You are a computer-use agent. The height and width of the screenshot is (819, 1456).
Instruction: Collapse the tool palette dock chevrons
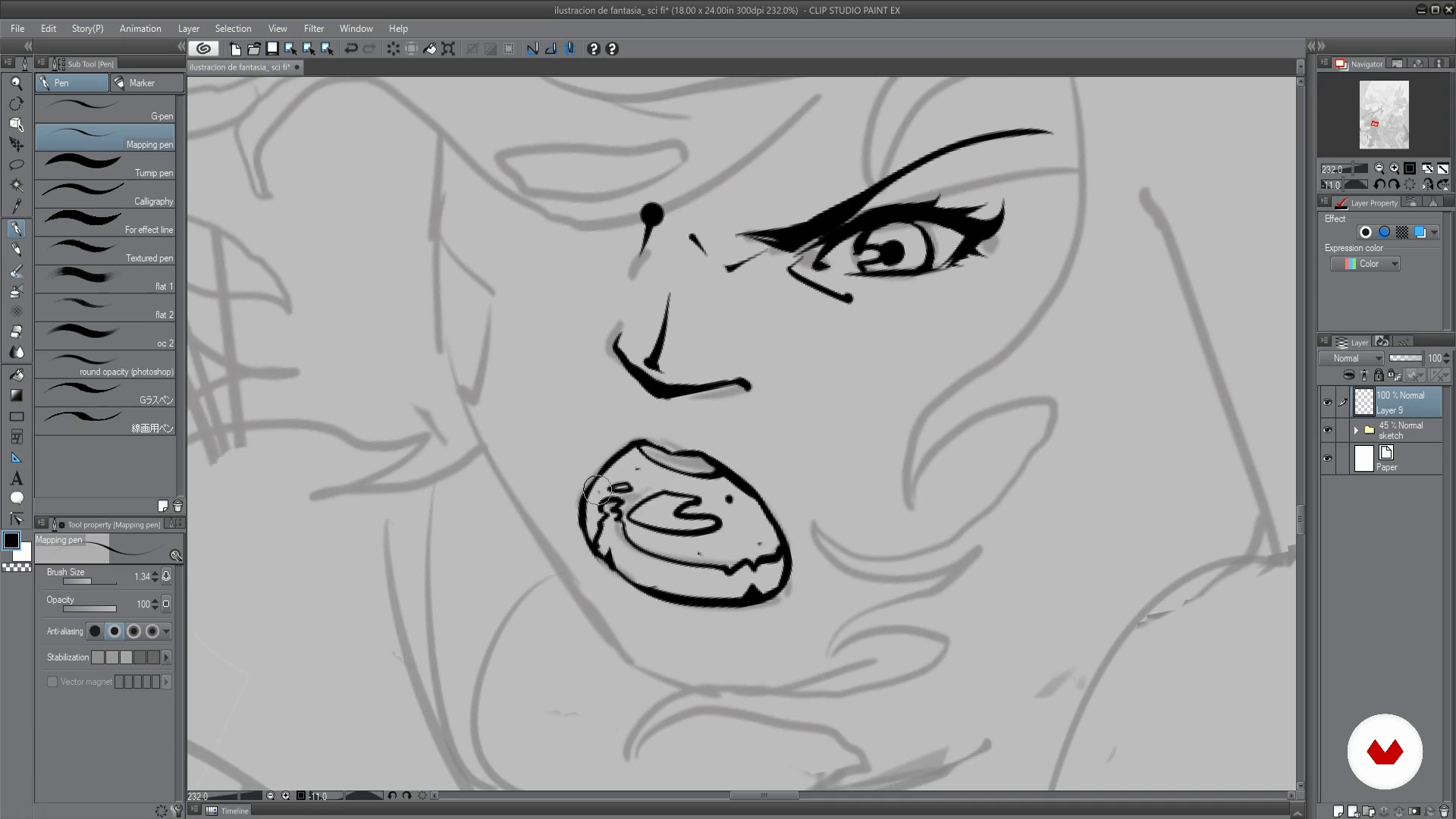click(x=28, y=46)
